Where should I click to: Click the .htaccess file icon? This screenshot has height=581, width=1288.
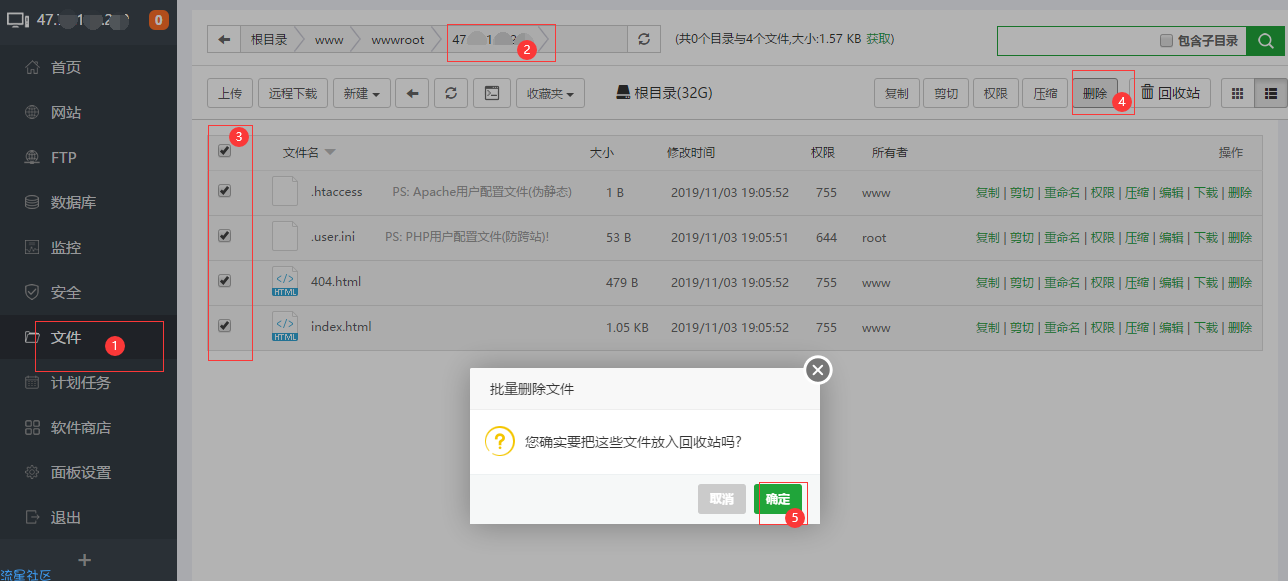click(x=285, y=191)
